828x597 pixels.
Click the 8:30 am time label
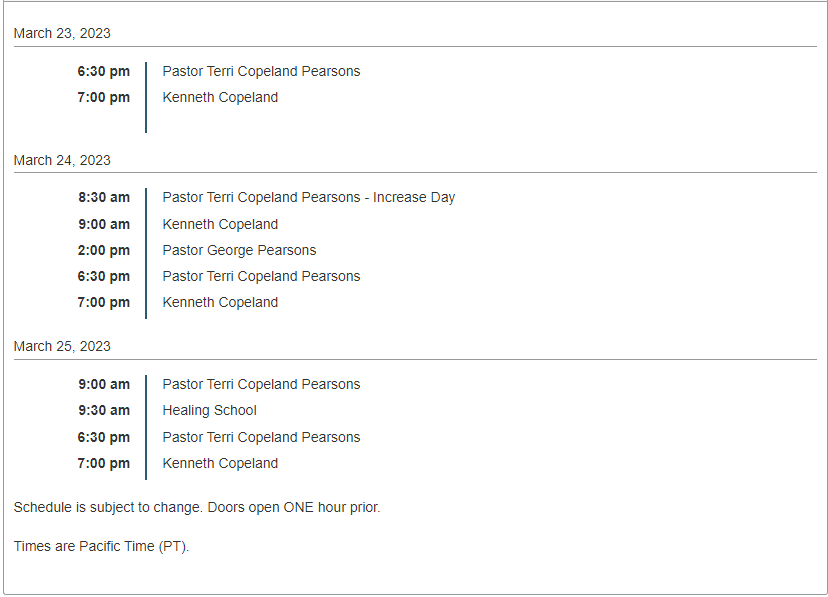click(104, 197)
